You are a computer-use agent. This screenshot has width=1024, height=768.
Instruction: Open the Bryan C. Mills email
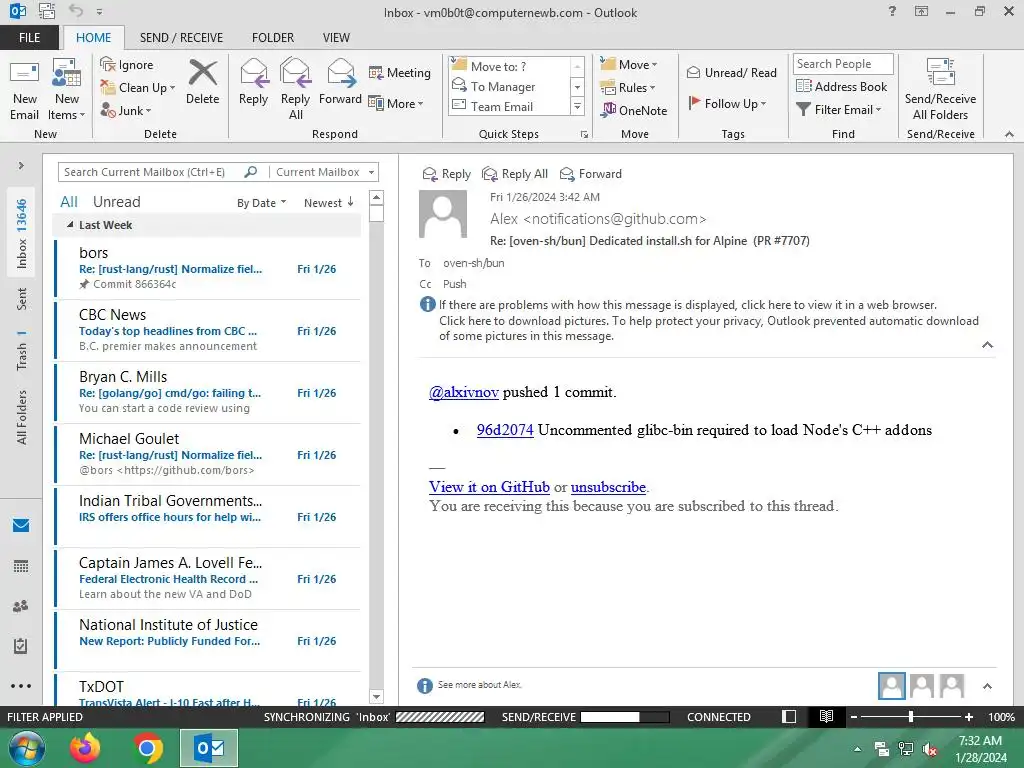click(208, 392)
